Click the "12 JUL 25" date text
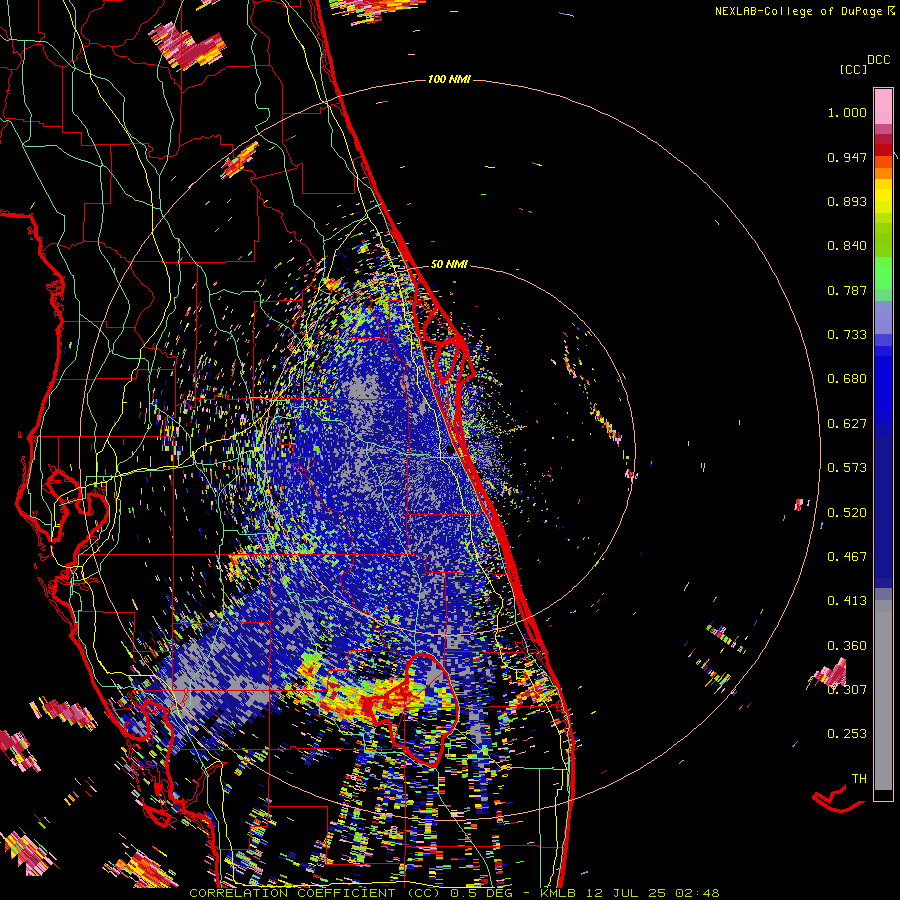Screen dimensions: 900x900 tap(626, 893)
